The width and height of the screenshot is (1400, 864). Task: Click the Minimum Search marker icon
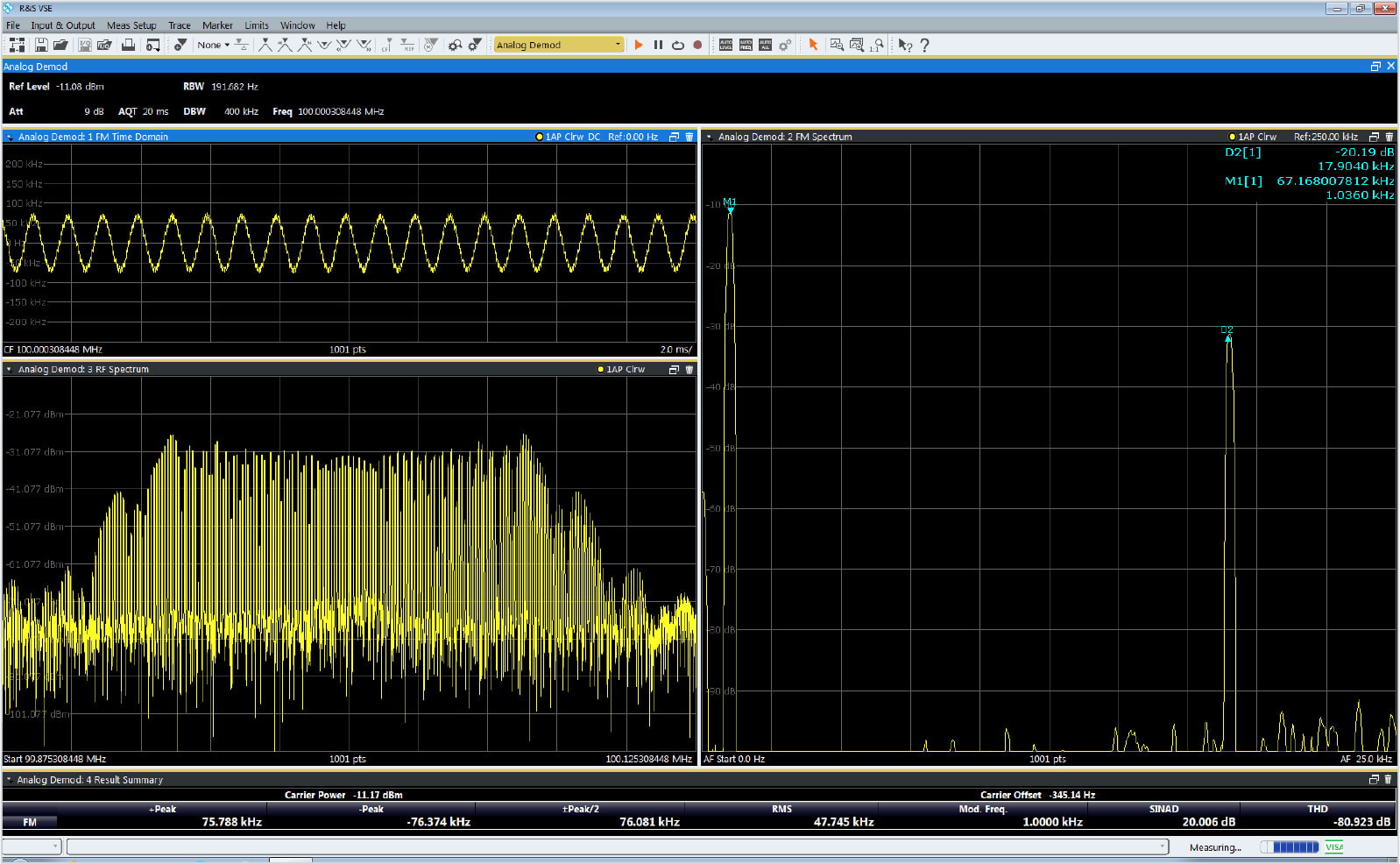point(324,45)
